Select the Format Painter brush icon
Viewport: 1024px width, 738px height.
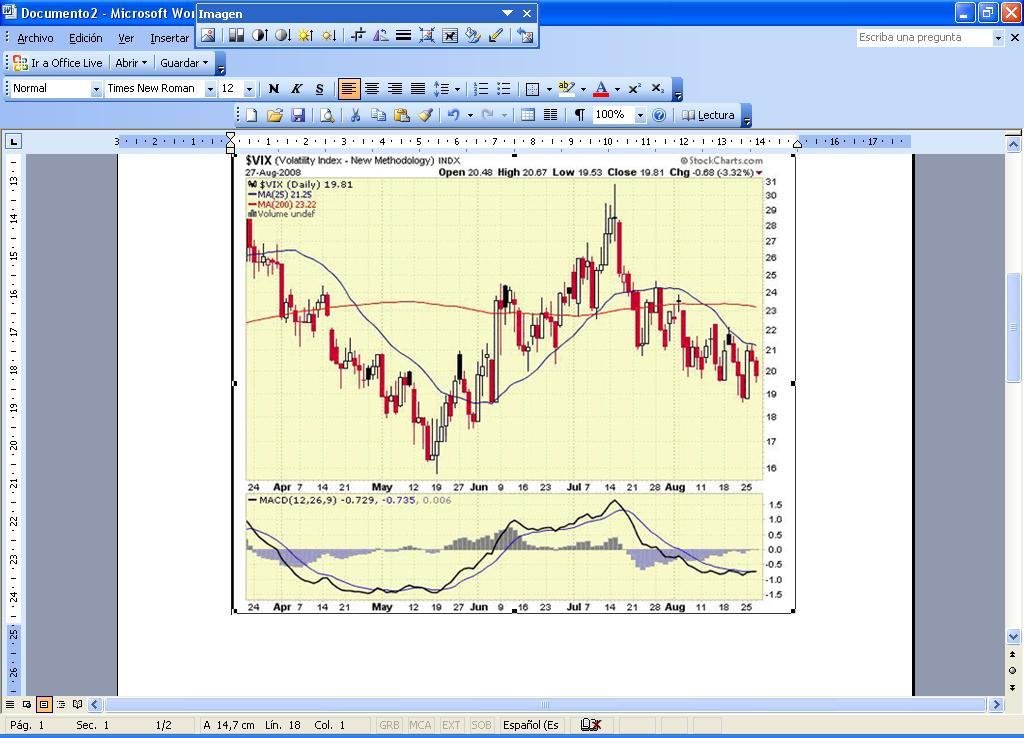pyautogui.click(x=425, y=115)
